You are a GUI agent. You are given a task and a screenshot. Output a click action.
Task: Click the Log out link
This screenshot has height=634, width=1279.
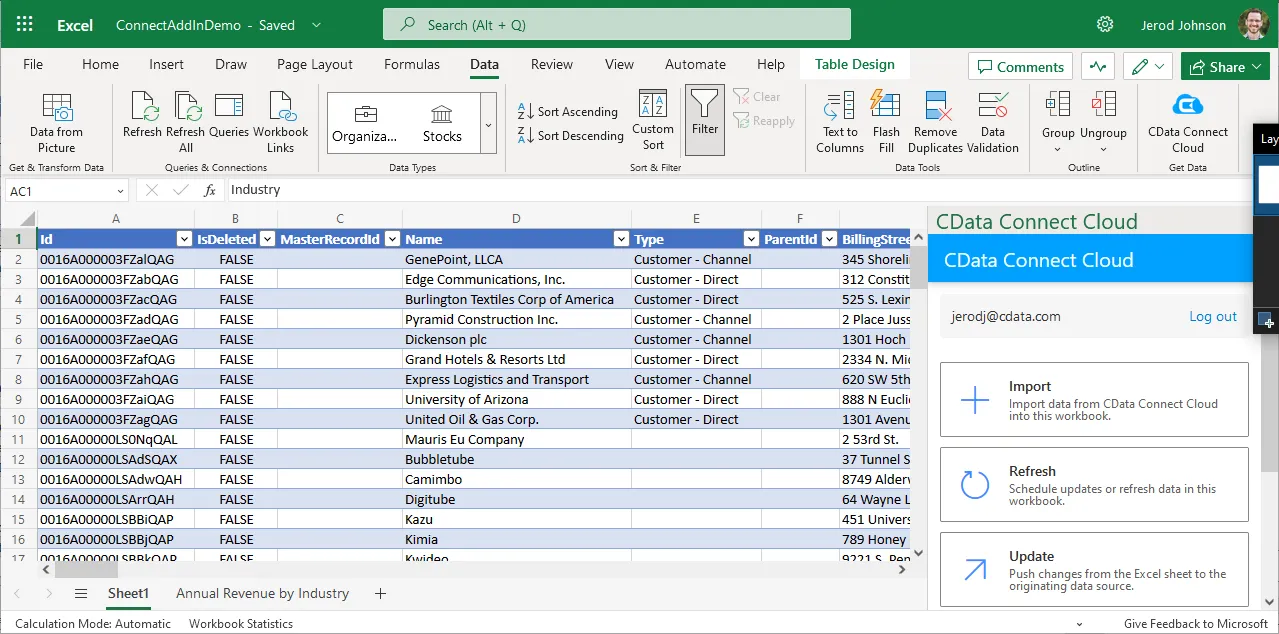1212,316
